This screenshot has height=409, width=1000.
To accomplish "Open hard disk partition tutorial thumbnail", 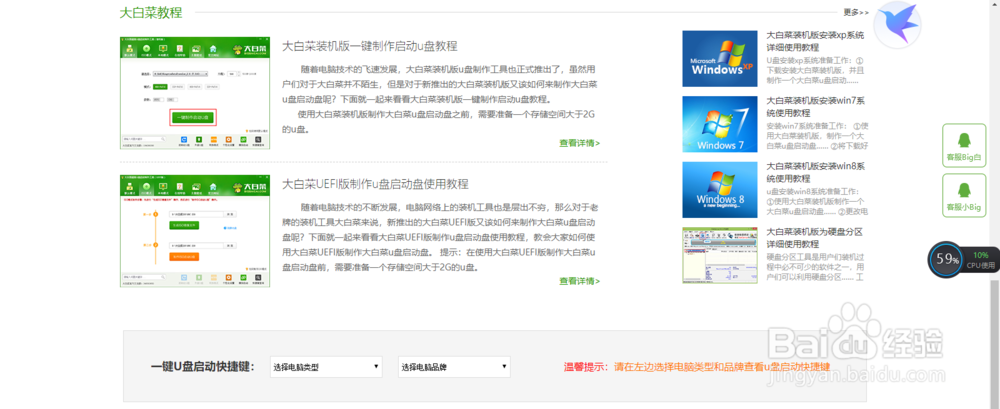I will point(720,255).
